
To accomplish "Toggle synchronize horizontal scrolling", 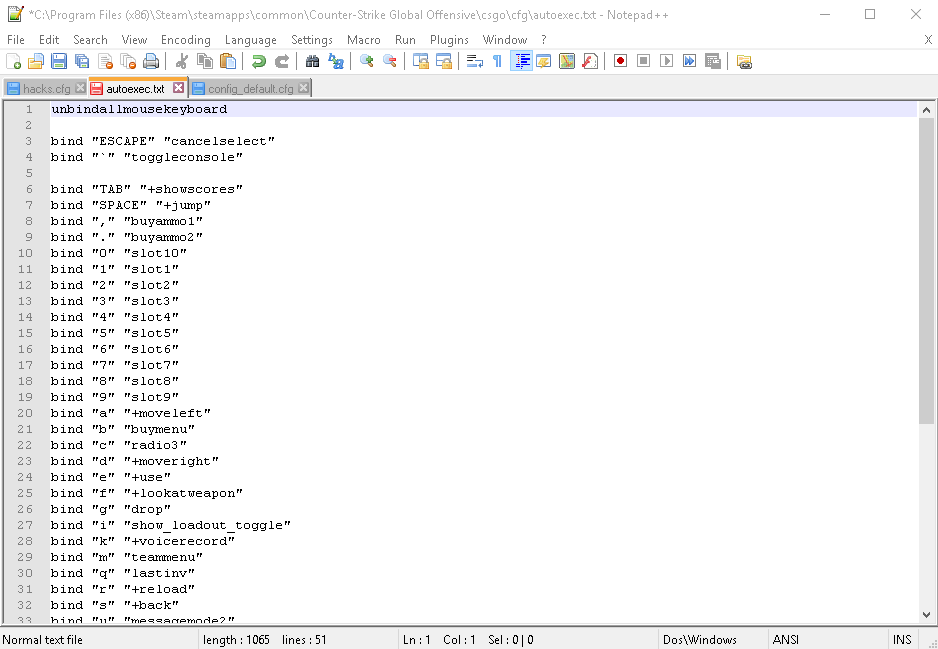I will (443, 61).
